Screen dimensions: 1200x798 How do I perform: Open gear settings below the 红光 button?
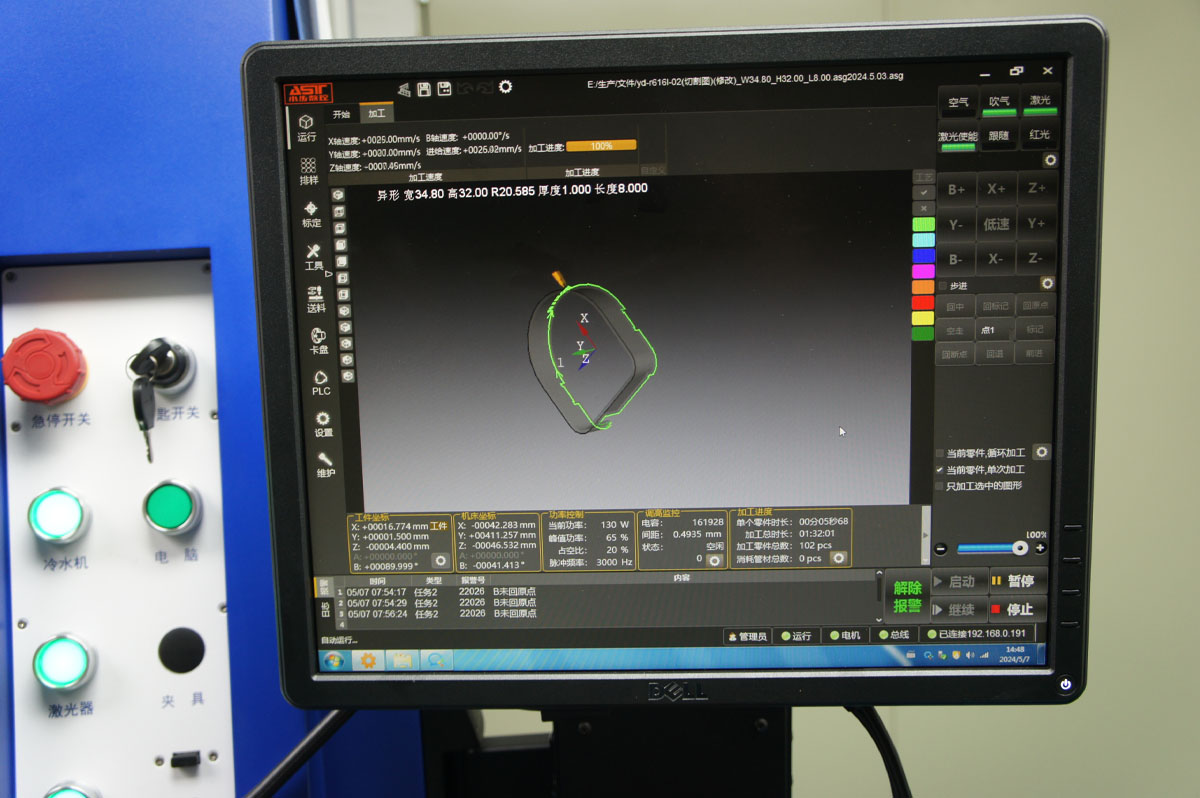1050,160
